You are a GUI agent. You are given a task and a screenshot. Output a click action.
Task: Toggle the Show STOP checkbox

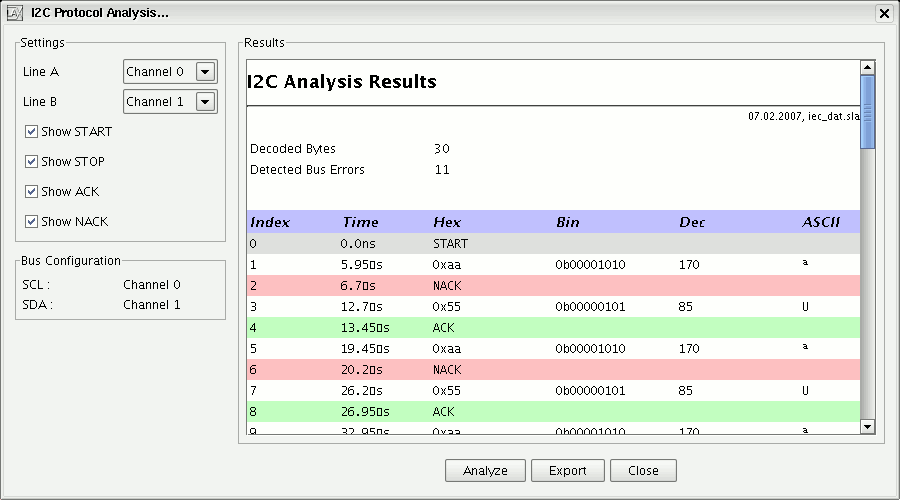coord(32,162)
